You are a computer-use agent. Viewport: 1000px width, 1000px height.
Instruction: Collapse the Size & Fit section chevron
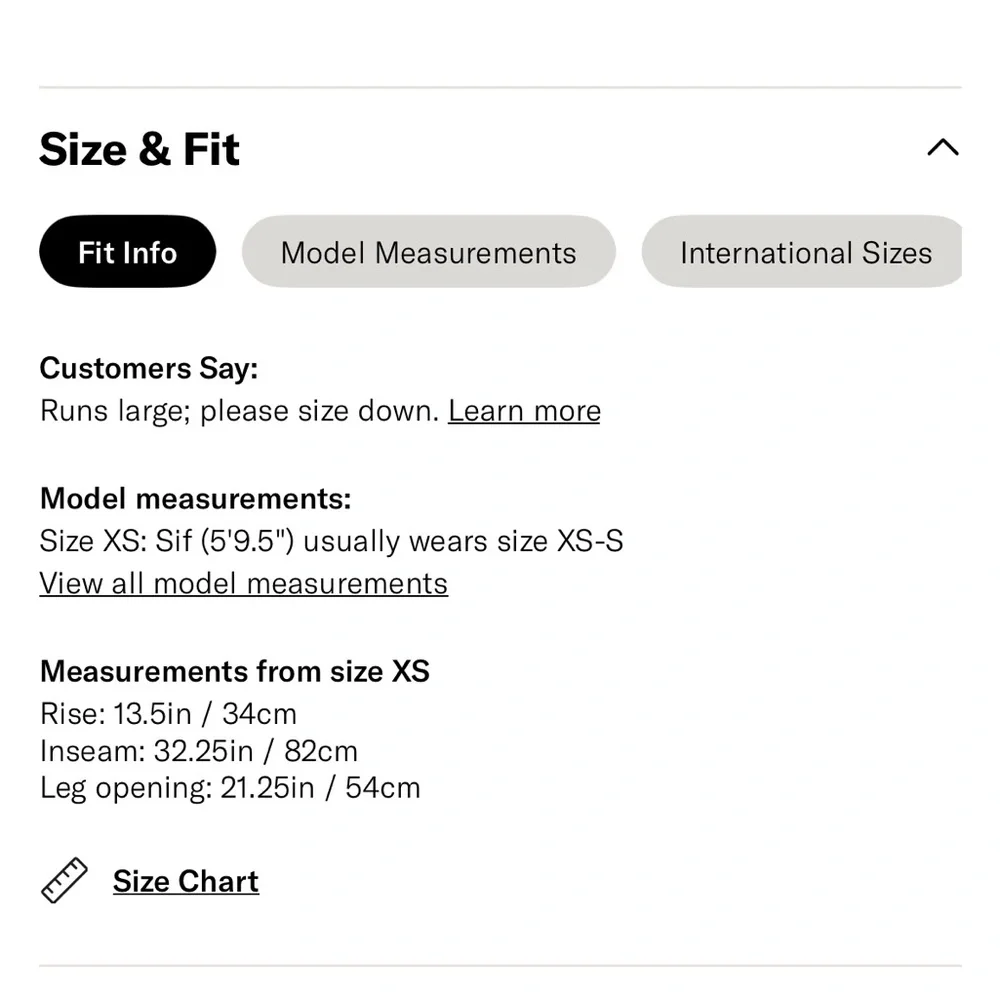[942, 148]
